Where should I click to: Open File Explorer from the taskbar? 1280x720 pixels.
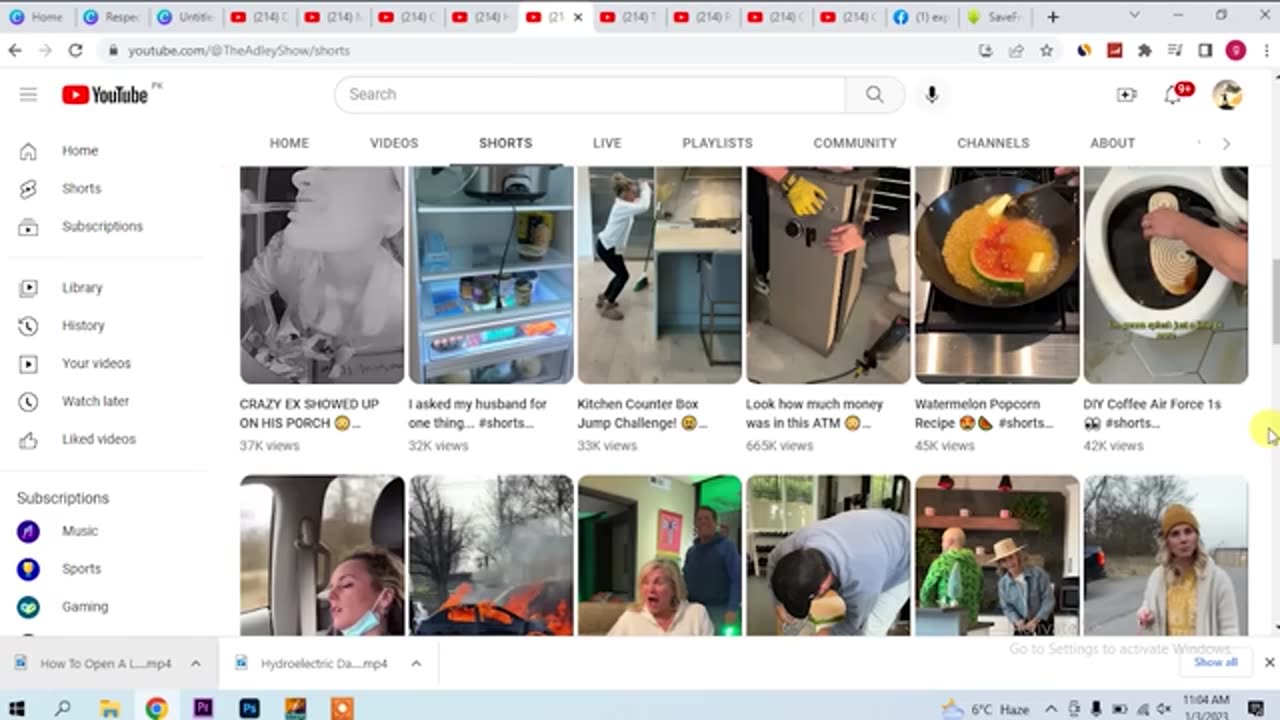(x=110, y=708)
